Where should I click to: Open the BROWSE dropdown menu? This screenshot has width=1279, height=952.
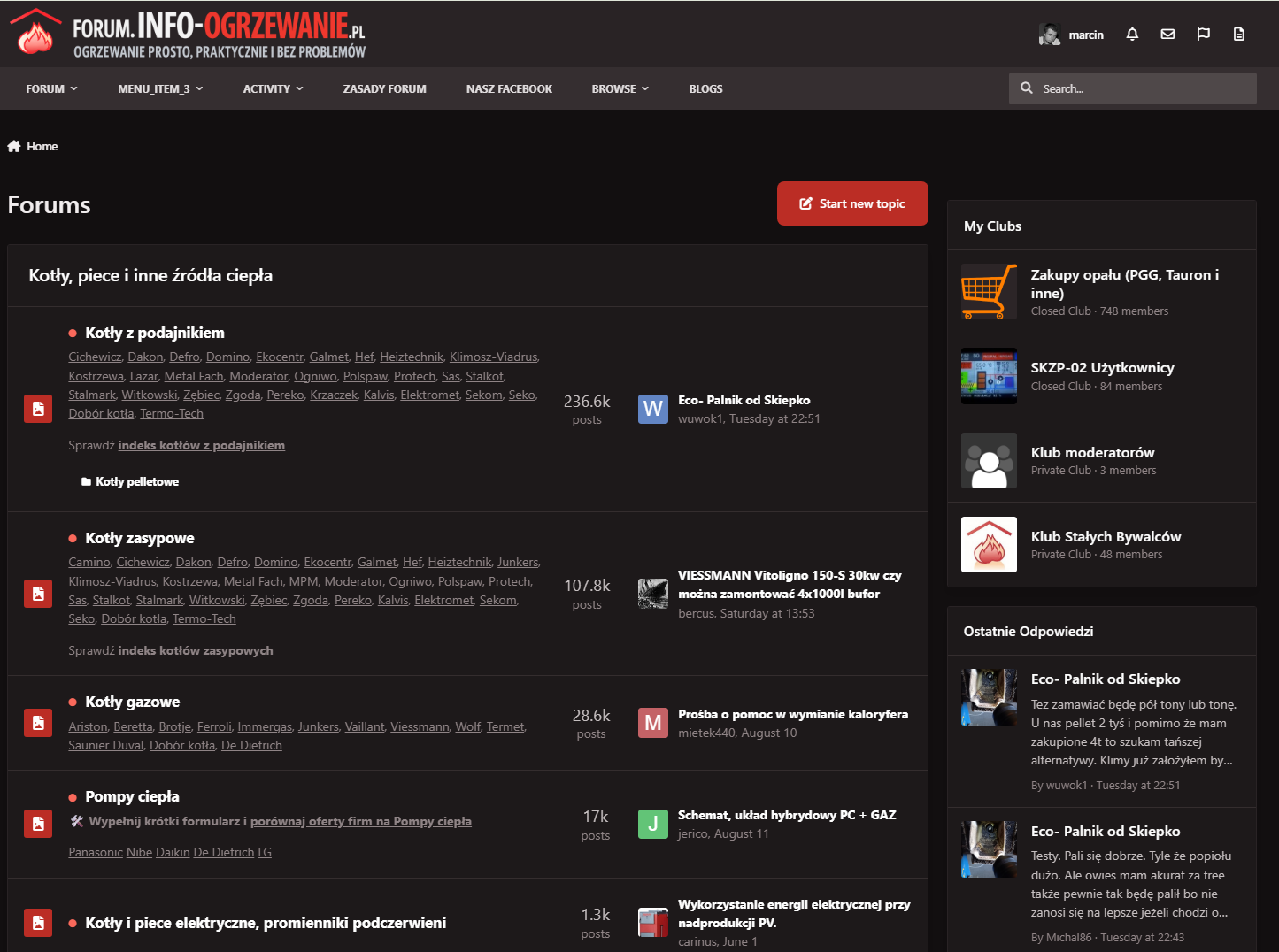[x=620, y=88]
